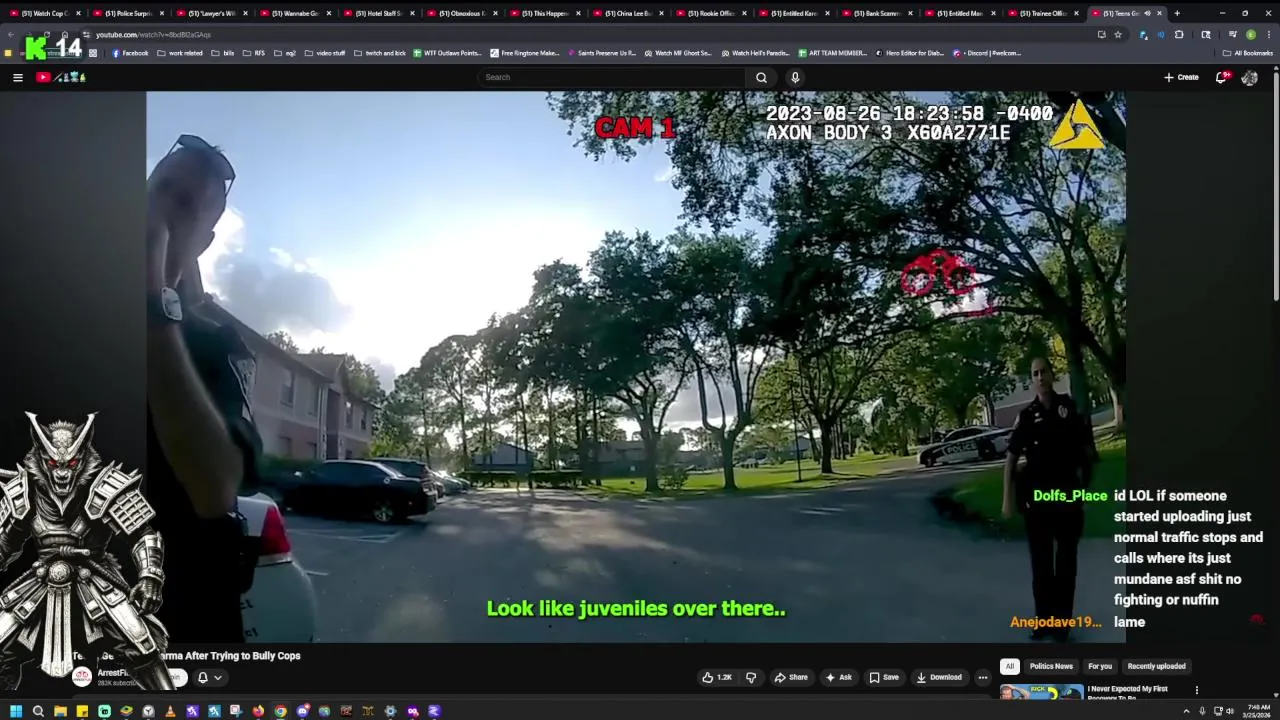Open more actions three-dot menu by Download
Screen dimensions: 1280x720
point(982,677)
